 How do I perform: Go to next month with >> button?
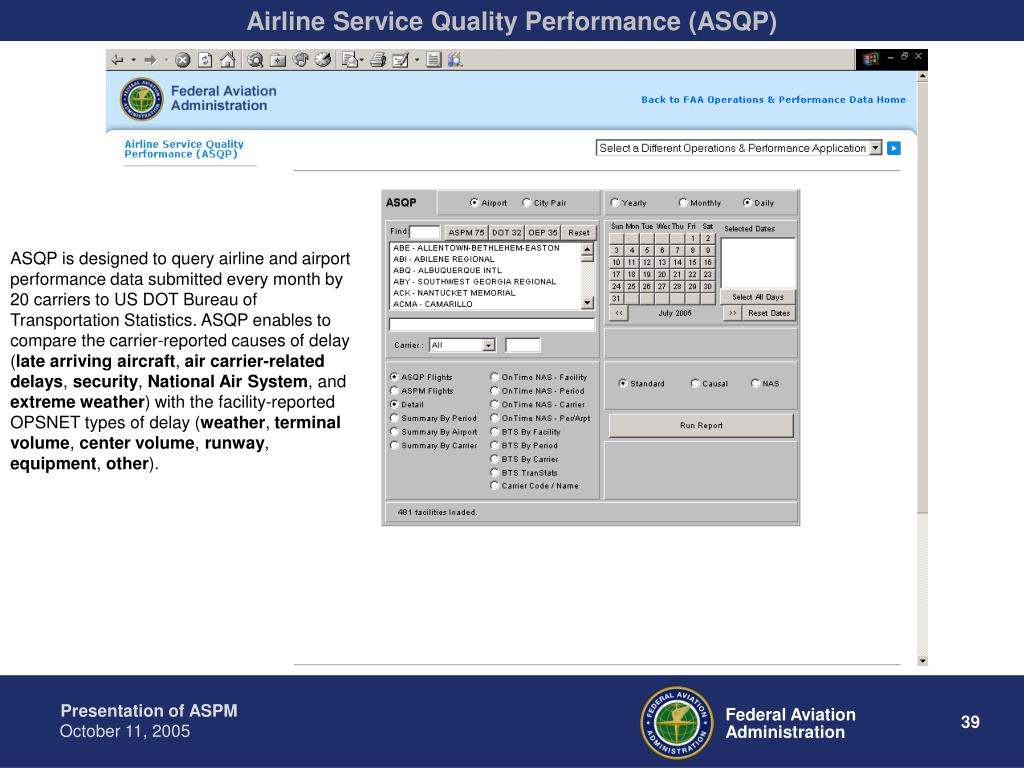click(732, 313)
